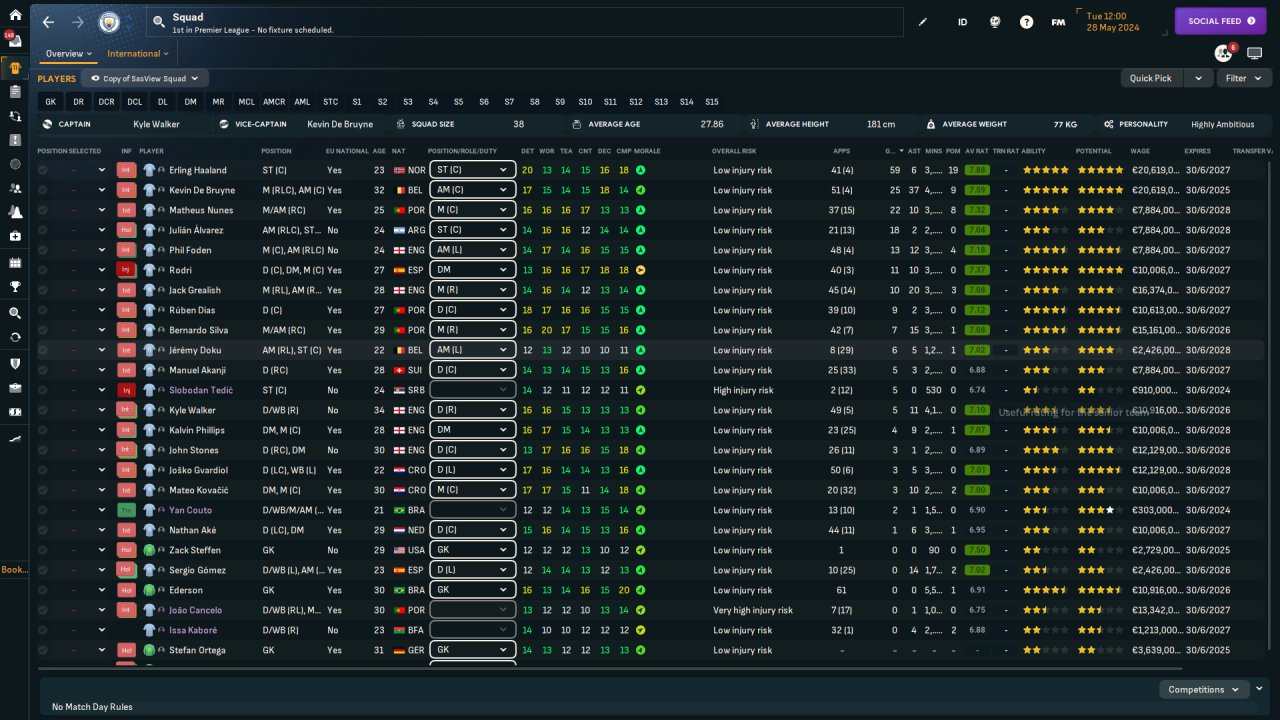Viewport: 1280px width, 720px height.
Task: Click the pencil edit icon in top bar
Action: tap(923, 22)
